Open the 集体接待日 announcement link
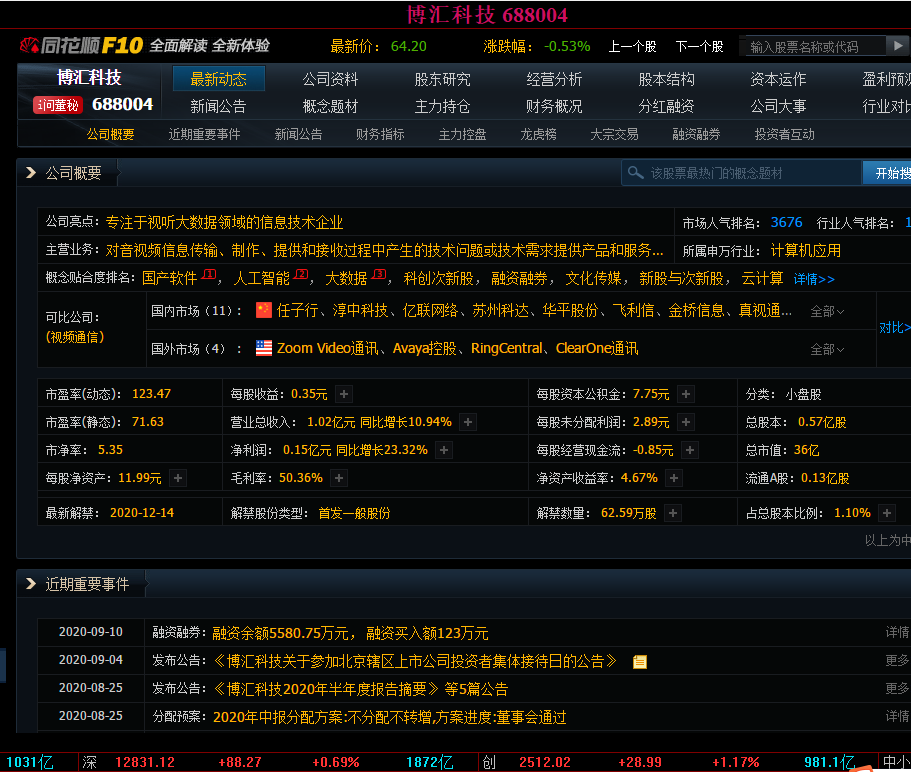911x772 pixels. click(x=415, y=662)
